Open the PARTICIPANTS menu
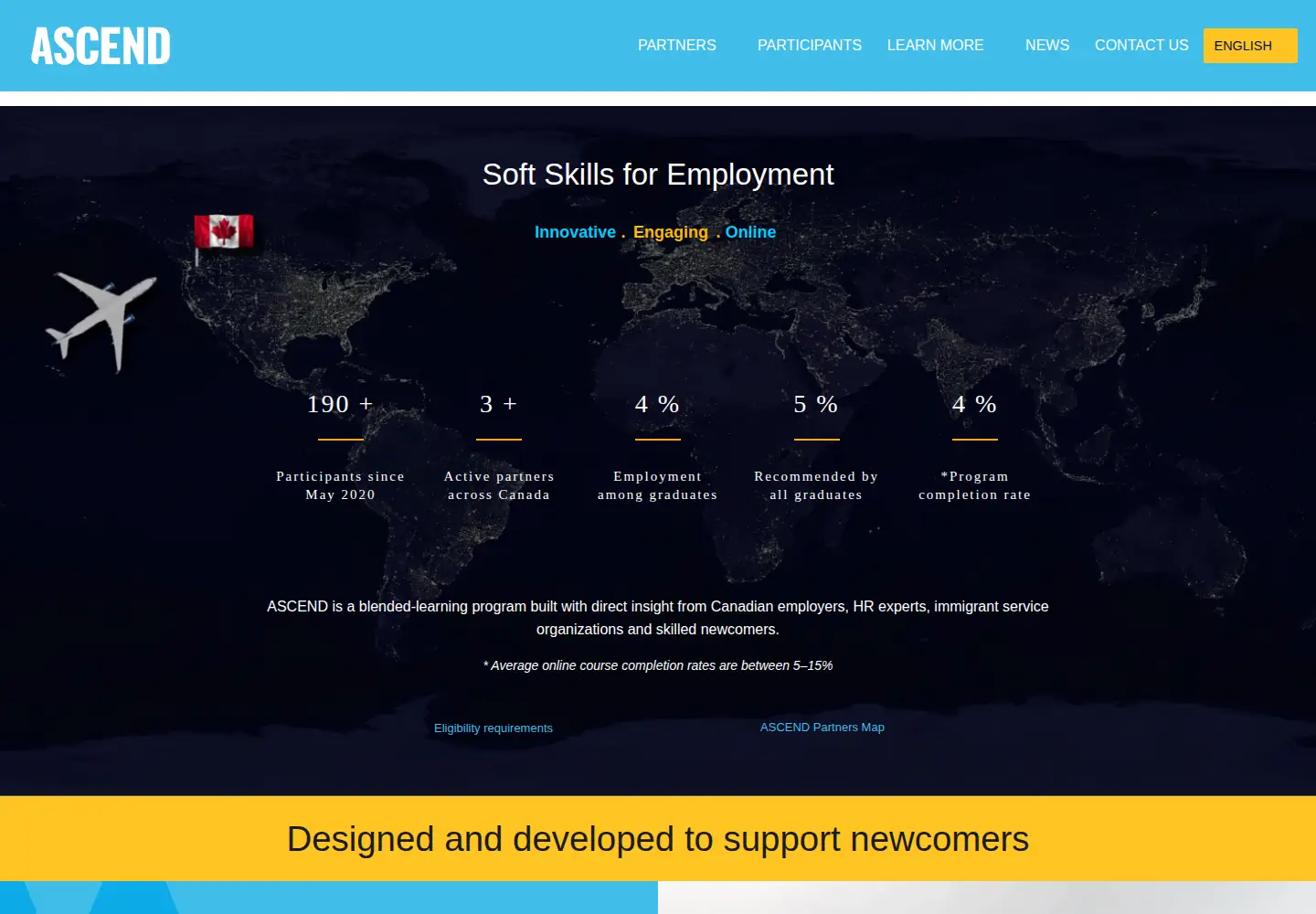 click(x=810, y=46)
